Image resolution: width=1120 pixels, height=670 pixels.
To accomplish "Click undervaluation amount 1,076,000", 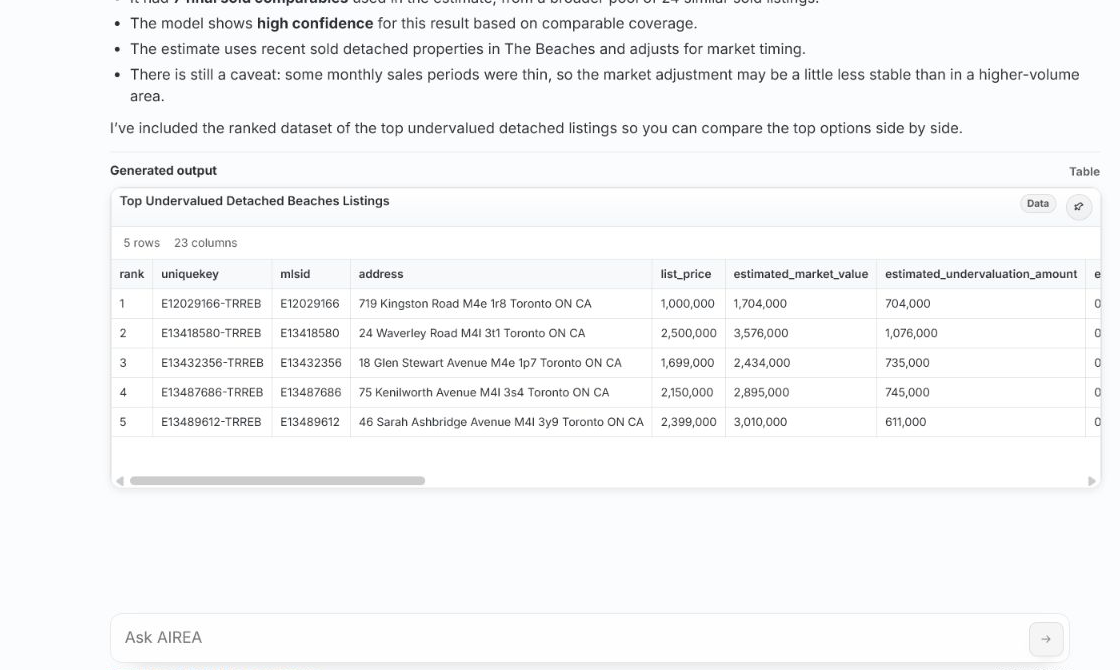I will (x=981, y=333).
